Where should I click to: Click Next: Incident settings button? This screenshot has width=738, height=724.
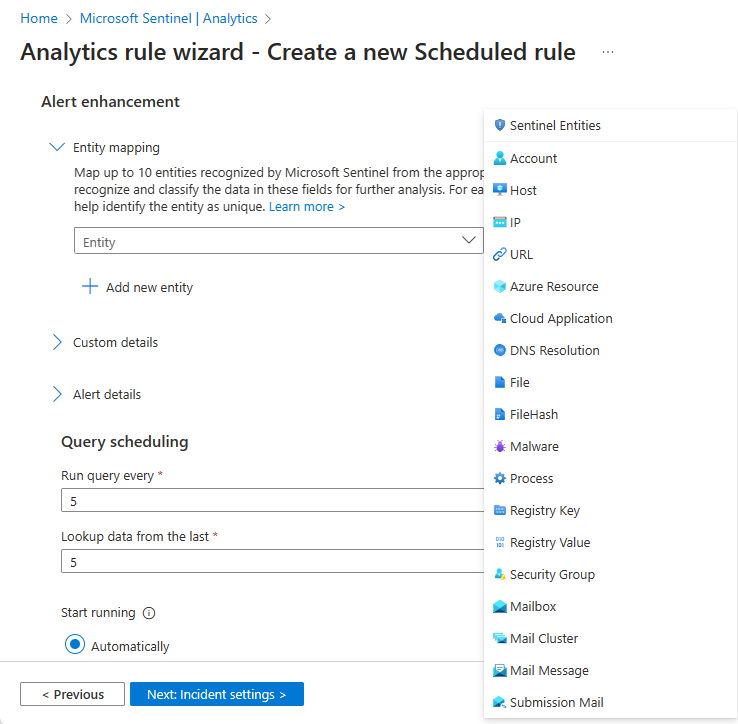point(217,694)
